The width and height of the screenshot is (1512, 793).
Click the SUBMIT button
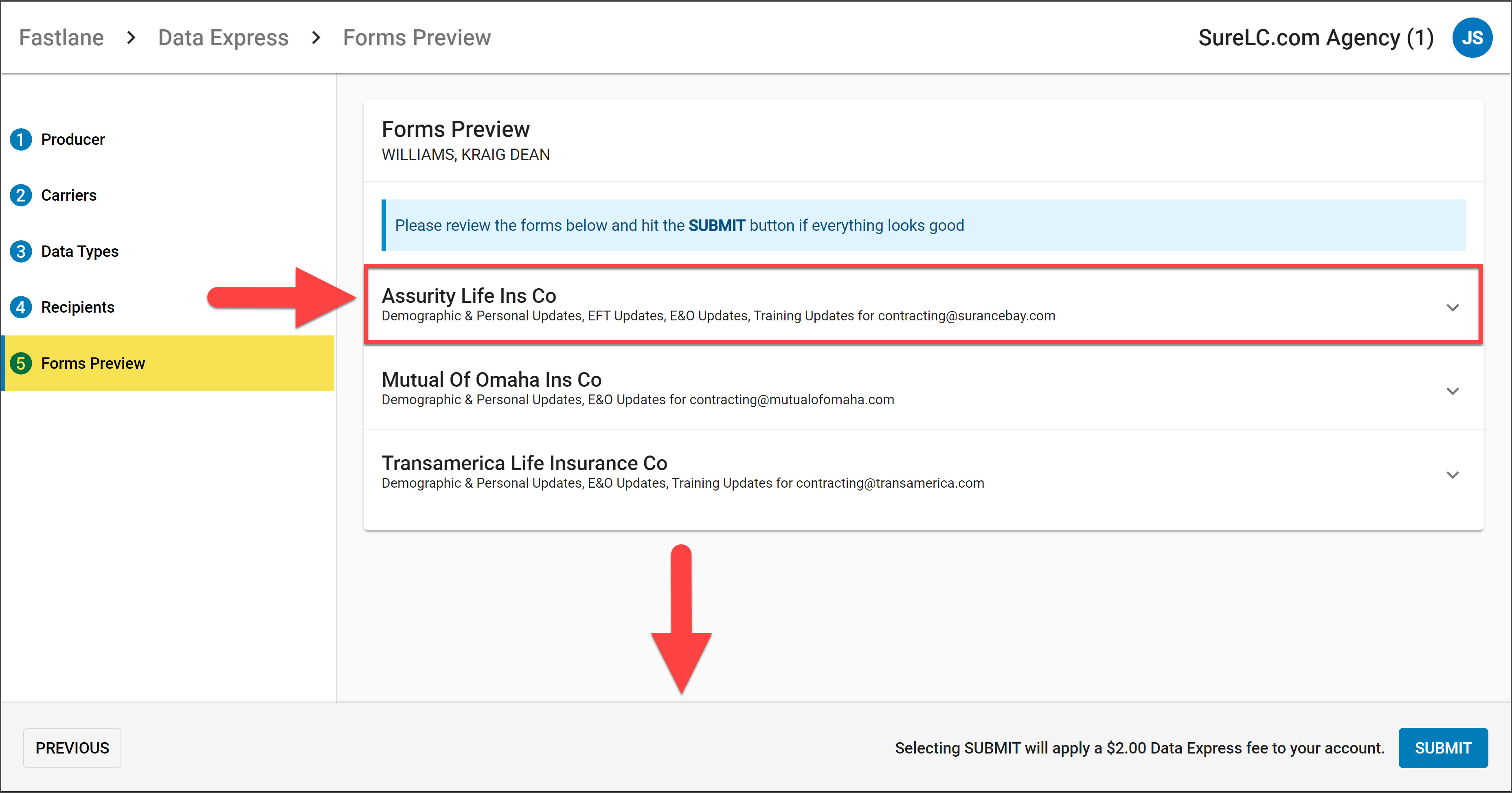tap(1443, 748)
